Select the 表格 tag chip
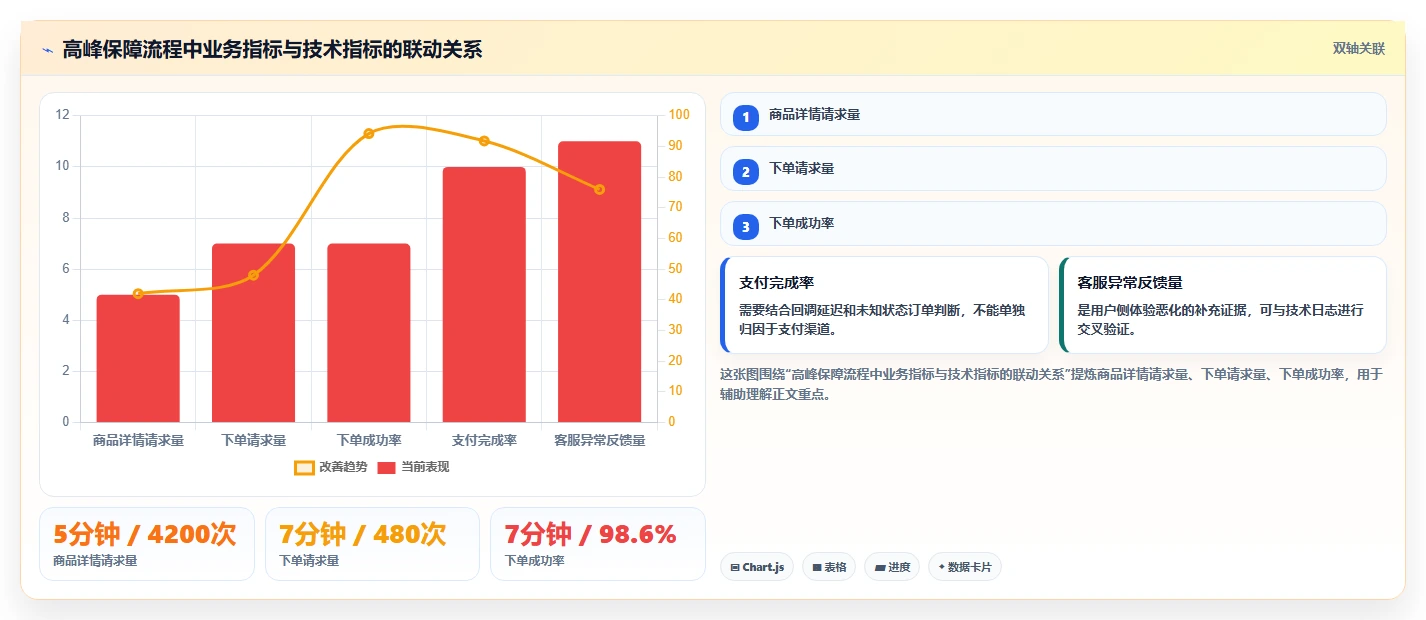The height and width of the screenshot is (620, 1426). tap(829, 567)
